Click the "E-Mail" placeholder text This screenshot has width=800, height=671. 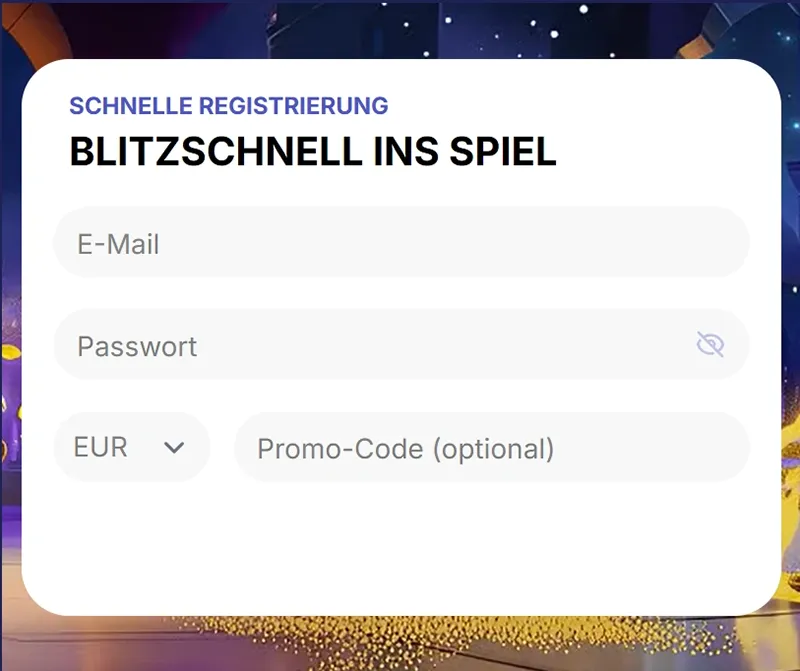coord(118,244)
